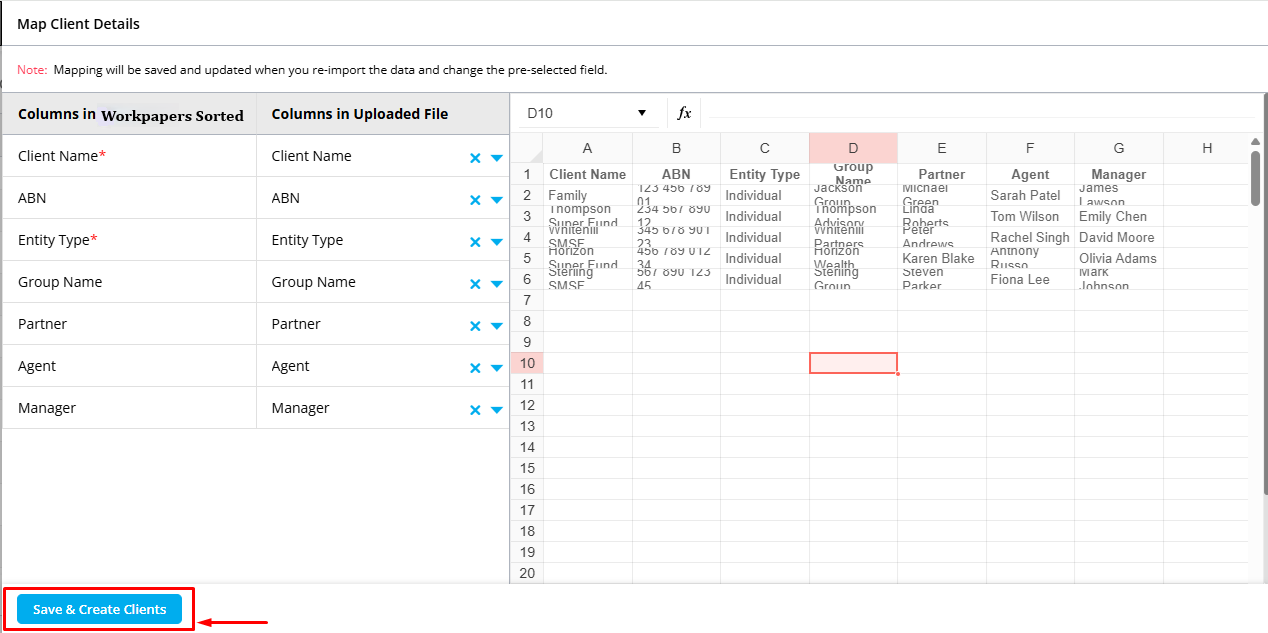This screenshot has height=633, width=1268.
Task: Open the Manager mapping dropdown arrow
Action: point(497,410)
